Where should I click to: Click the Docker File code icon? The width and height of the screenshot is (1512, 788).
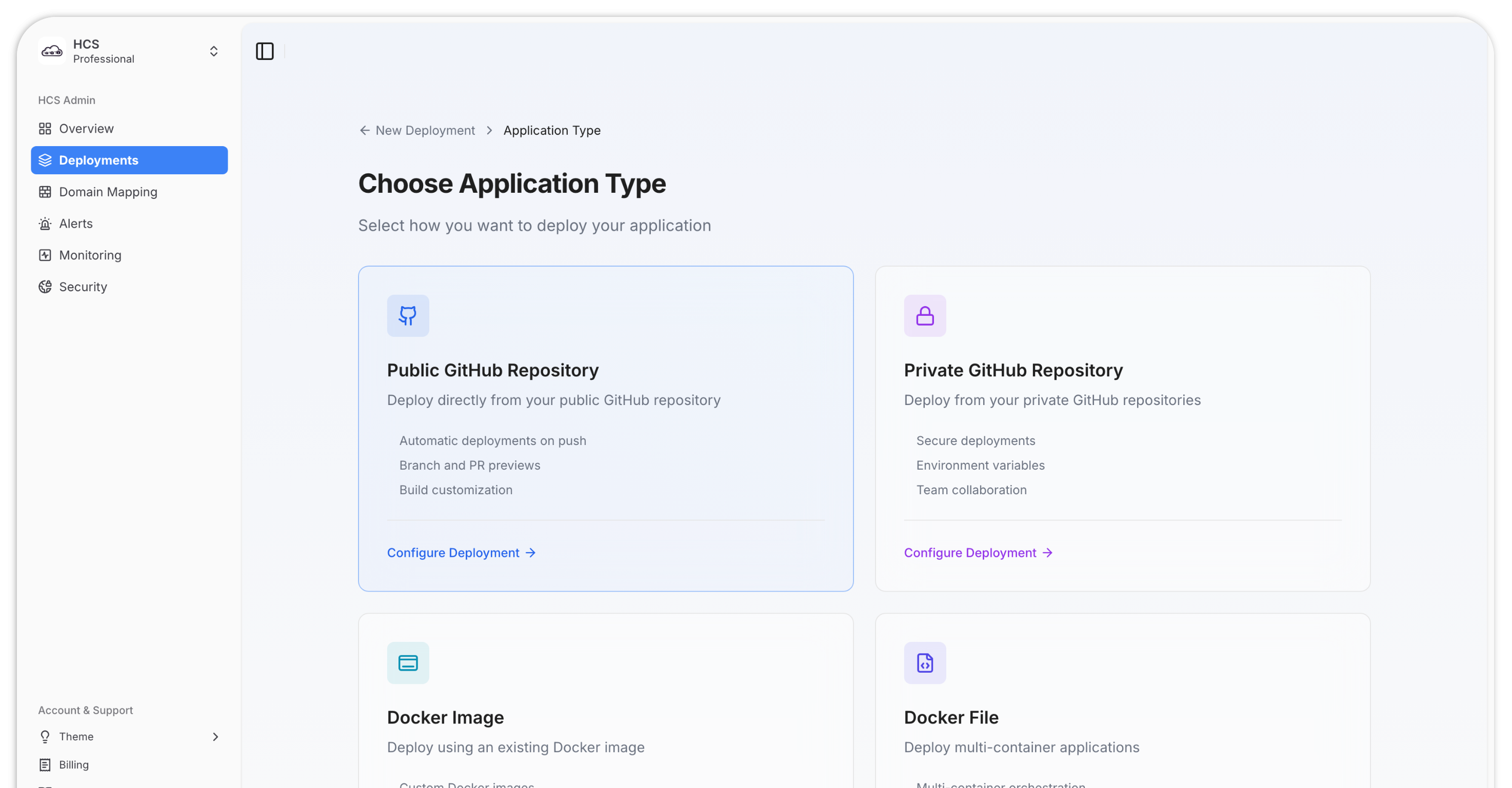point(924,662)
